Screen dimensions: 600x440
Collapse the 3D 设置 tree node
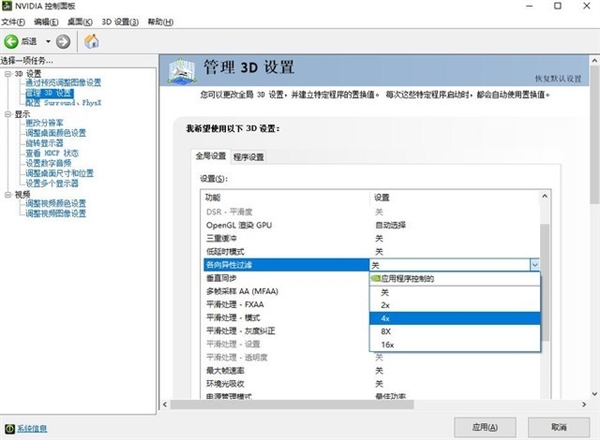coord(8,73)
